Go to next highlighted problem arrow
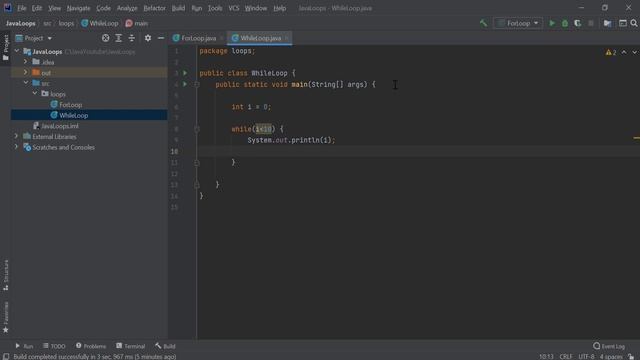640x360 pixels. [x=635, y=52]
